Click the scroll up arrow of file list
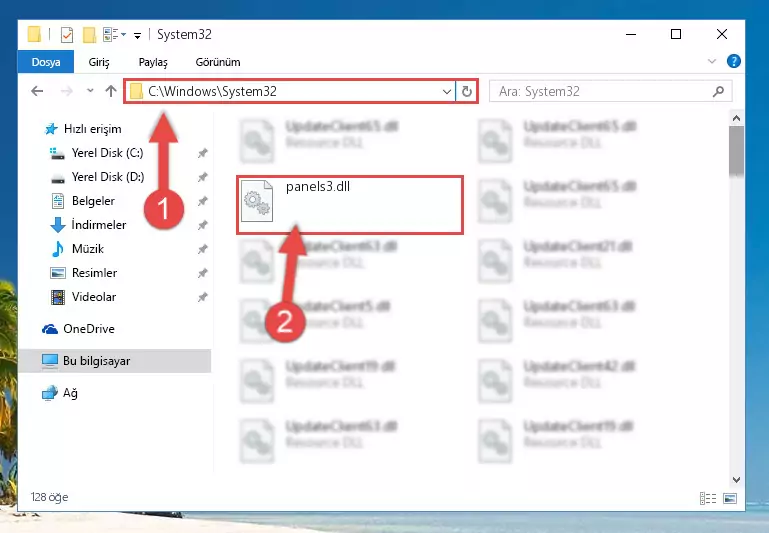 [736, 118]
